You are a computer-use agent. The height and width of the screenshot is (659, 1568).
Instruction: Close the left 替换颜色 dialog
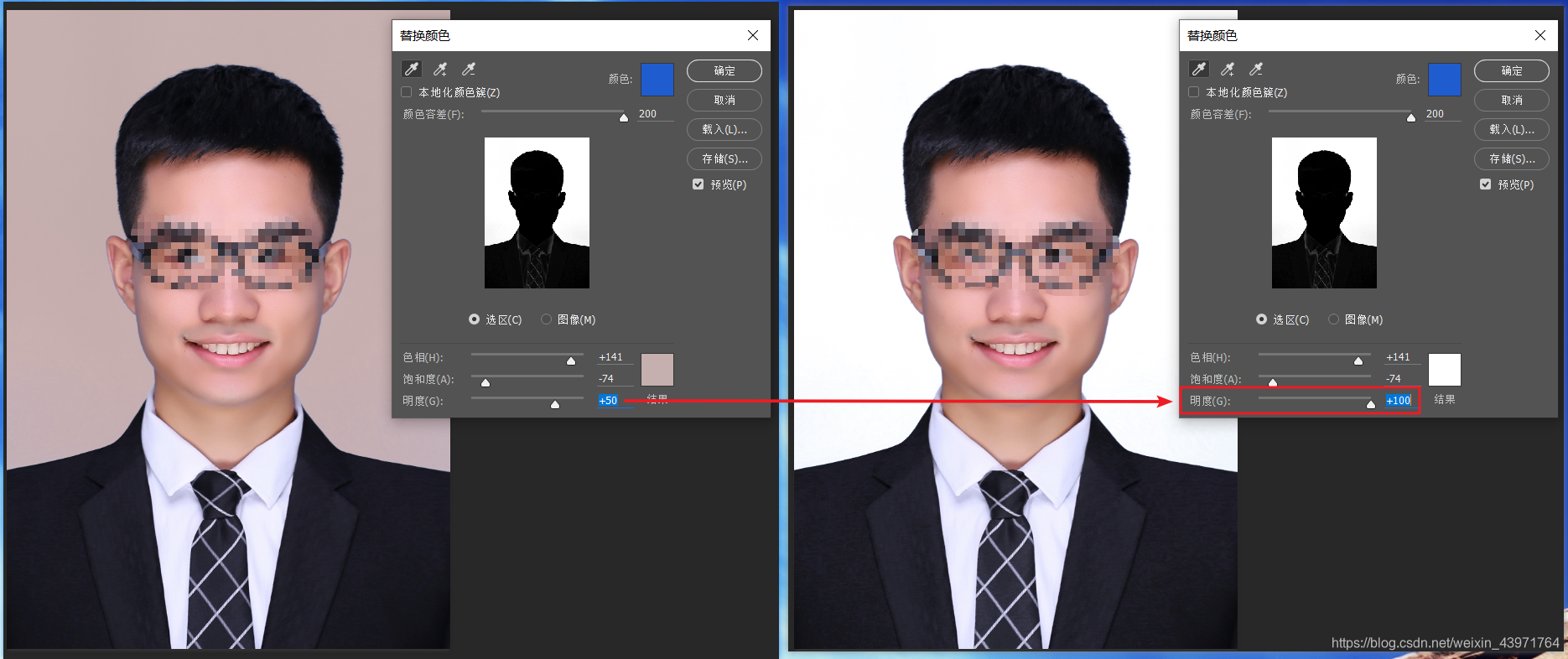coord(753,35)
